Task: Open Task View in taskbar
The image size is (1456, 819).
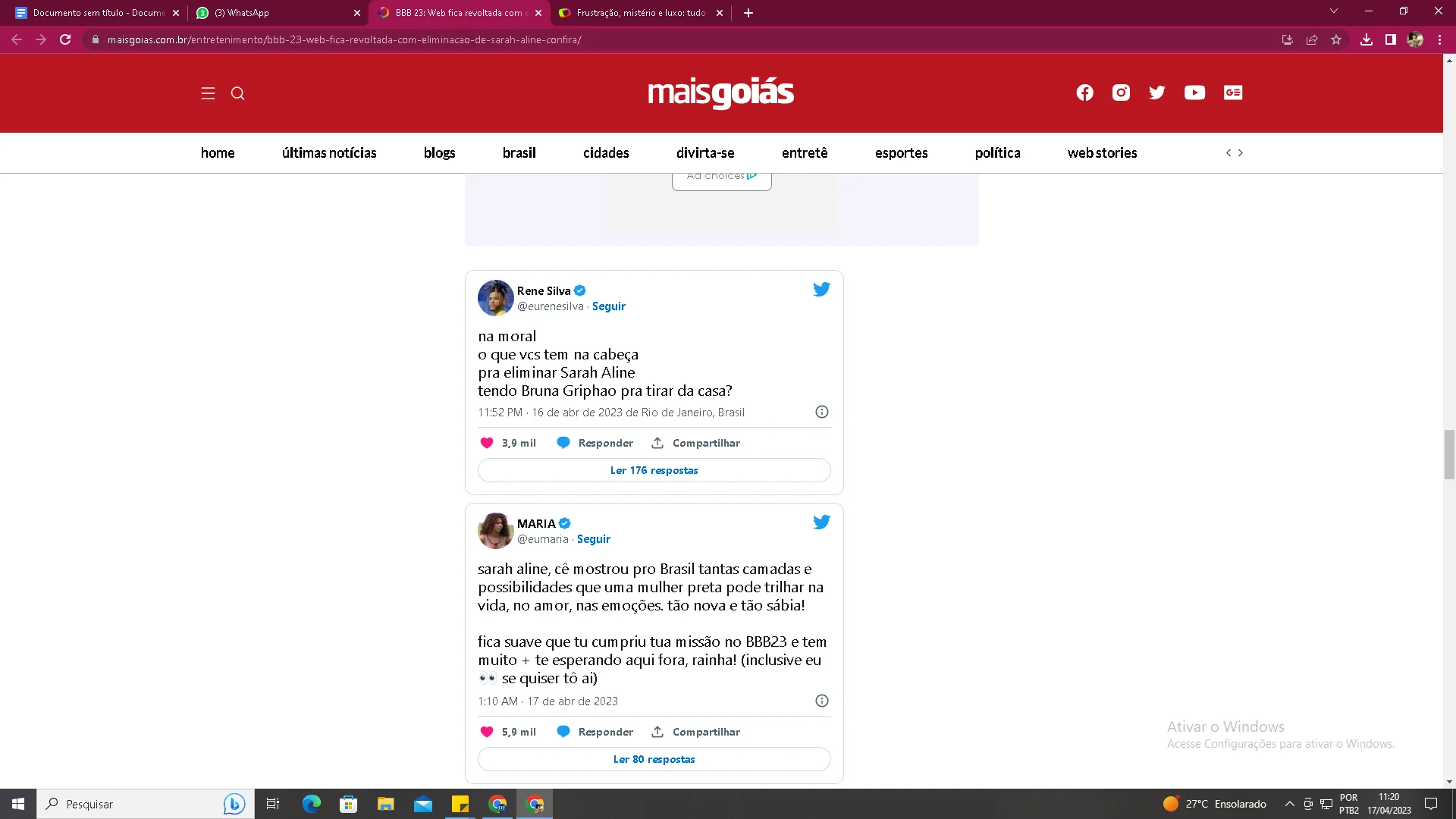Action: click(273, 804)
